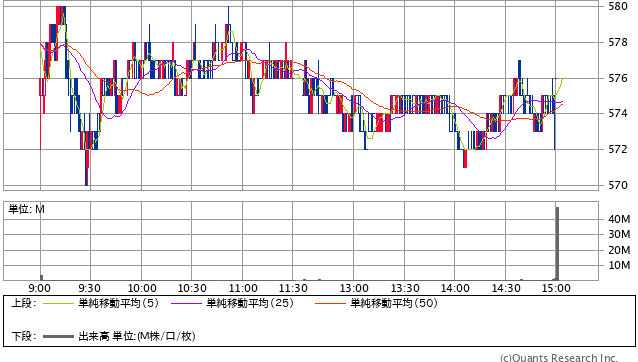This screenshot has height=362, width=638.
Task: Click the 14:30 time axis label
Action: 506,288
